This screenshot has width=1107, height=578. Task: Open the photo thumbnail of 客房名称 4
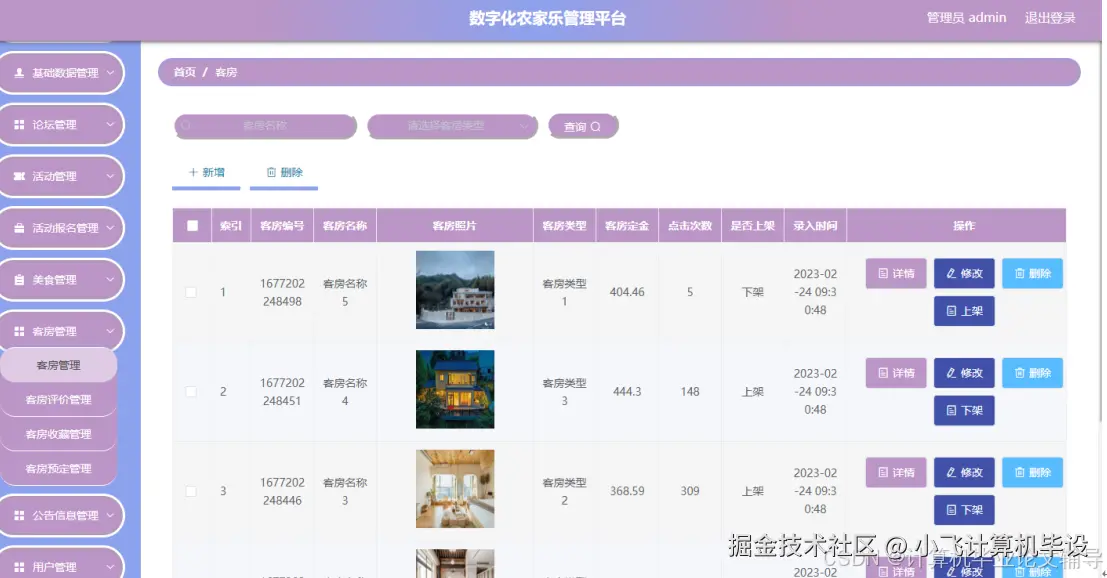tap(455, 390)
